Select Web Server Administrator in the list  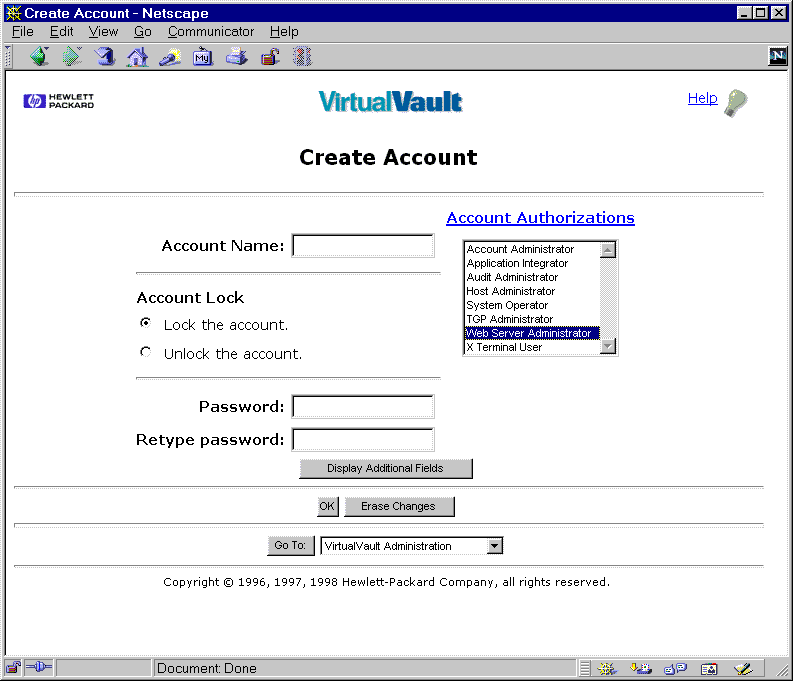coord(532,333)
